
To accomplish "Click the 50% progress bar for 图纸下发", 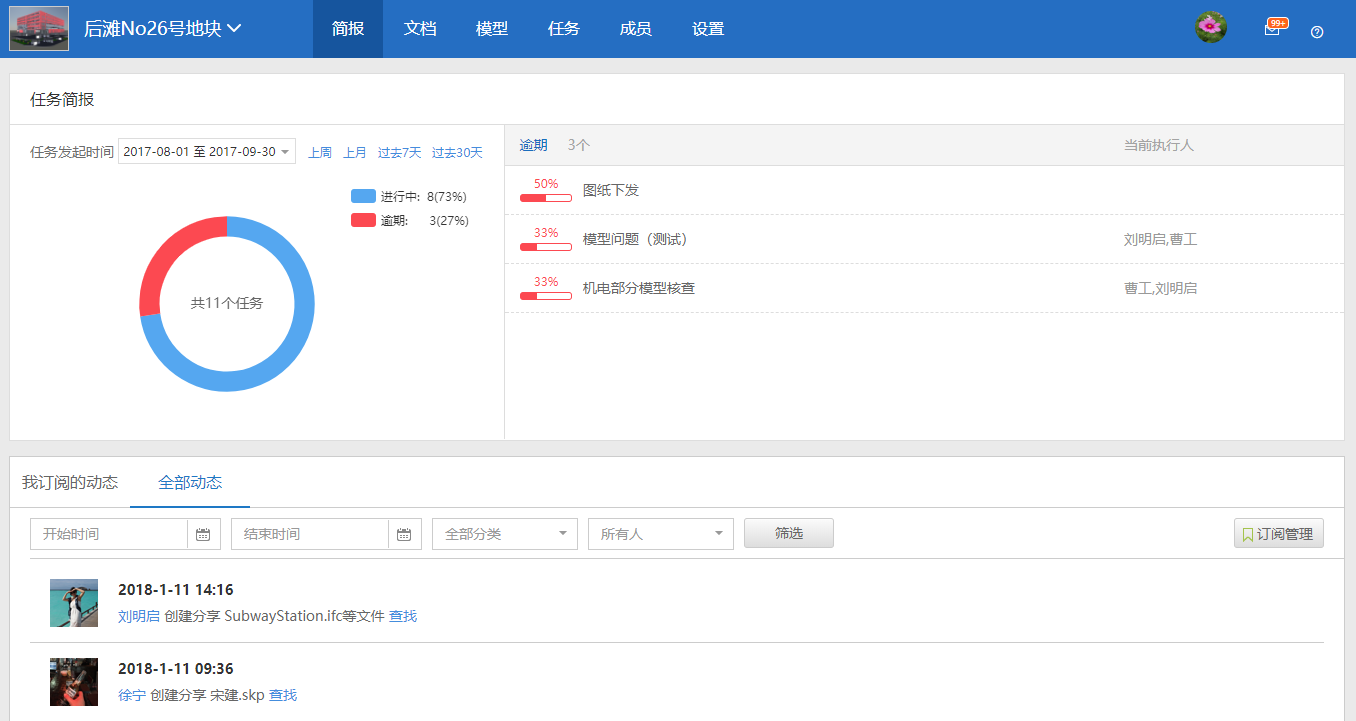I will click(x=545, y=198).
